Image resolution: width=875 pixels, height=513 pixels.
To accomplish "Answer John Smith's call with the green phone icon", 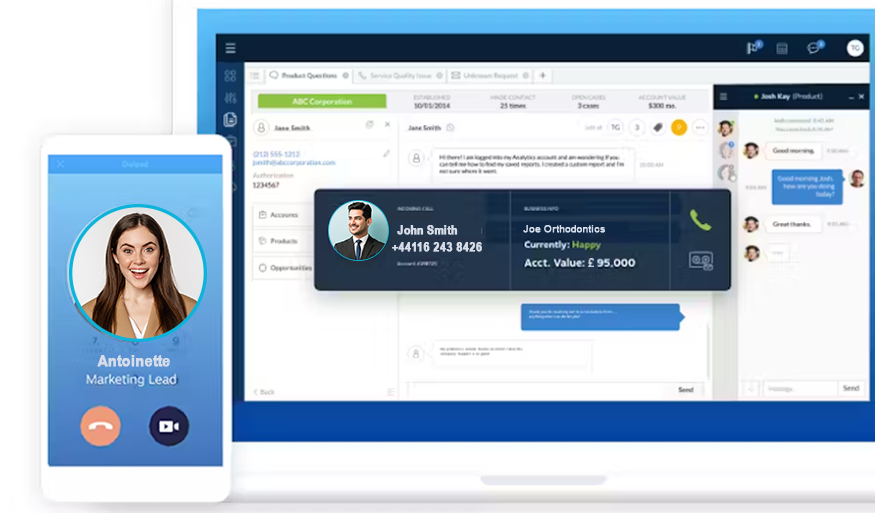I will [700, 220].
